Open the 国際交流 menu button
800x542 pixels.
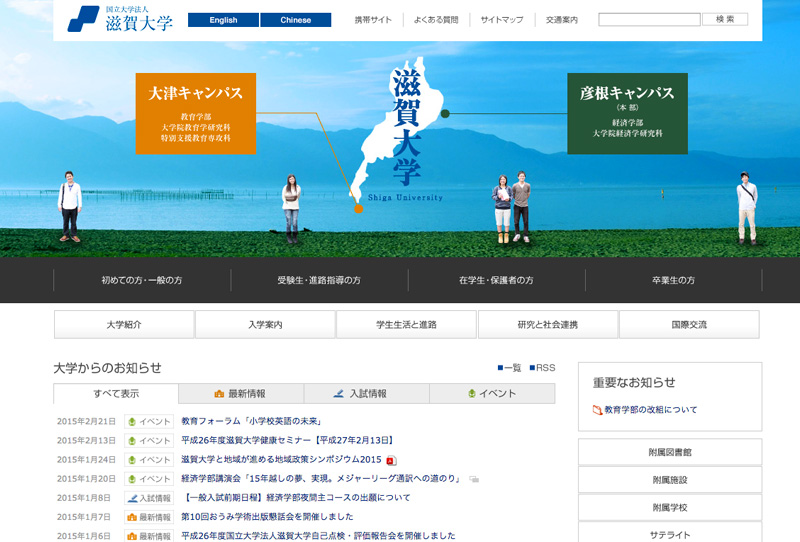[689, 325]
